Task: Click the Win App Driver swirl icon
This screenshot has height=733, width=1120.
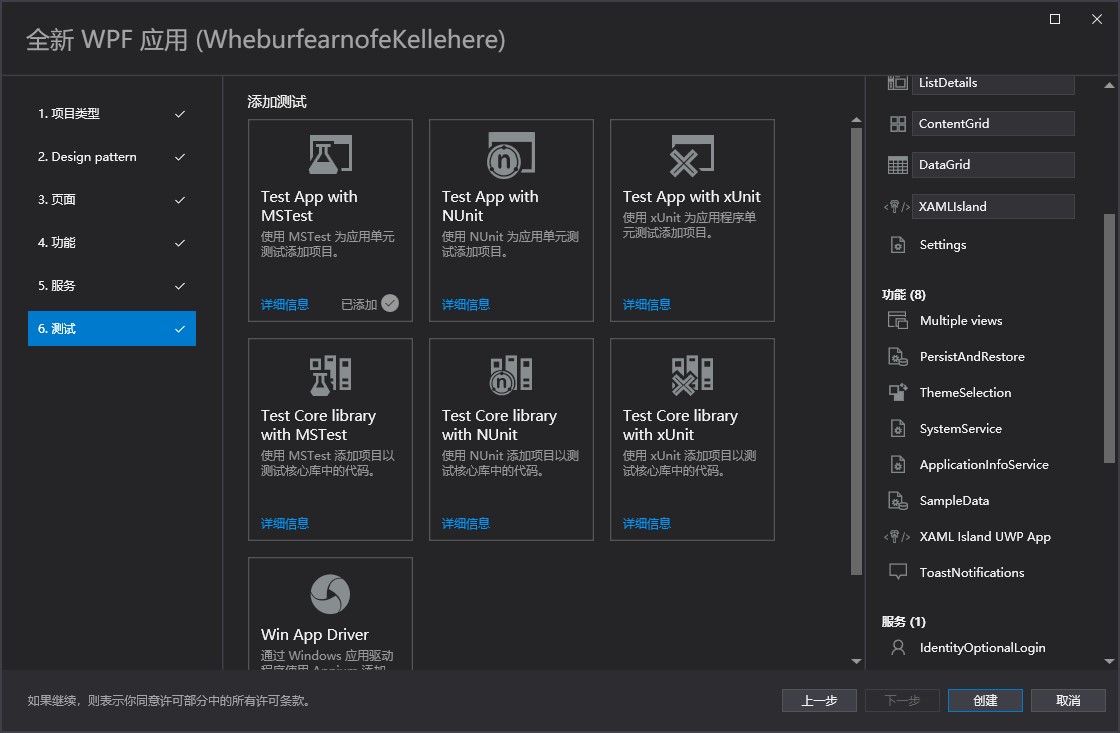Action: pos(330,594)
